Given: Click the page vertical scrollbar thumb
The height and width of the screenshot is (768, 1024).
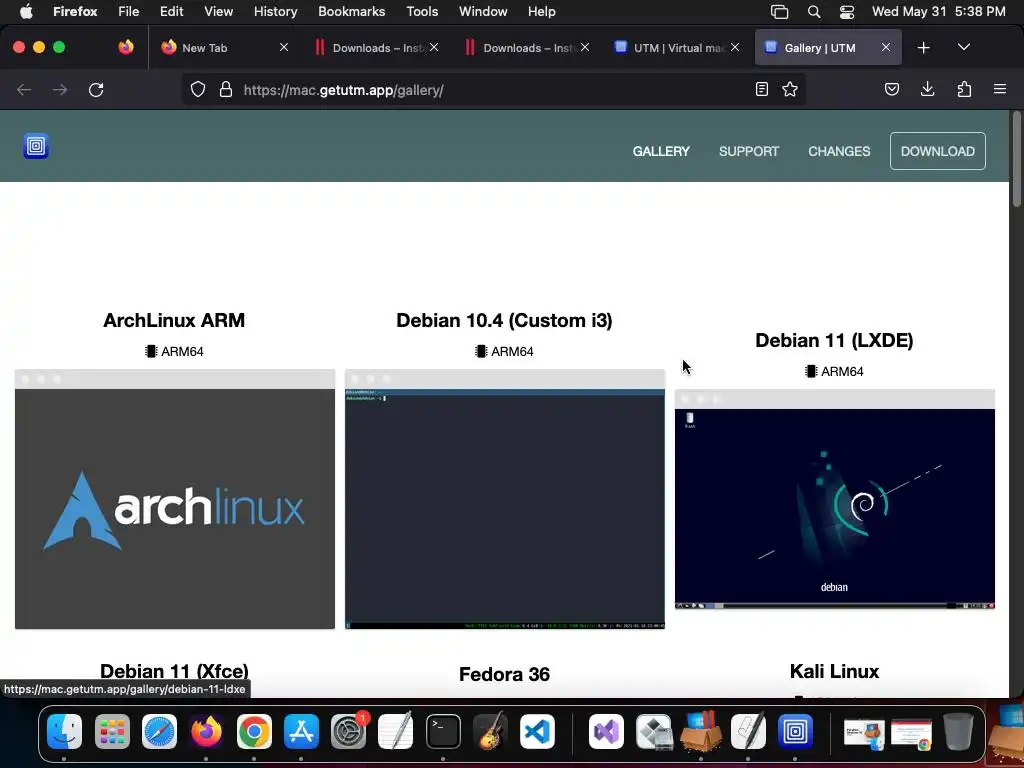Looking at the screenshot, I should pyautogui.click(x=1016, y=160).
